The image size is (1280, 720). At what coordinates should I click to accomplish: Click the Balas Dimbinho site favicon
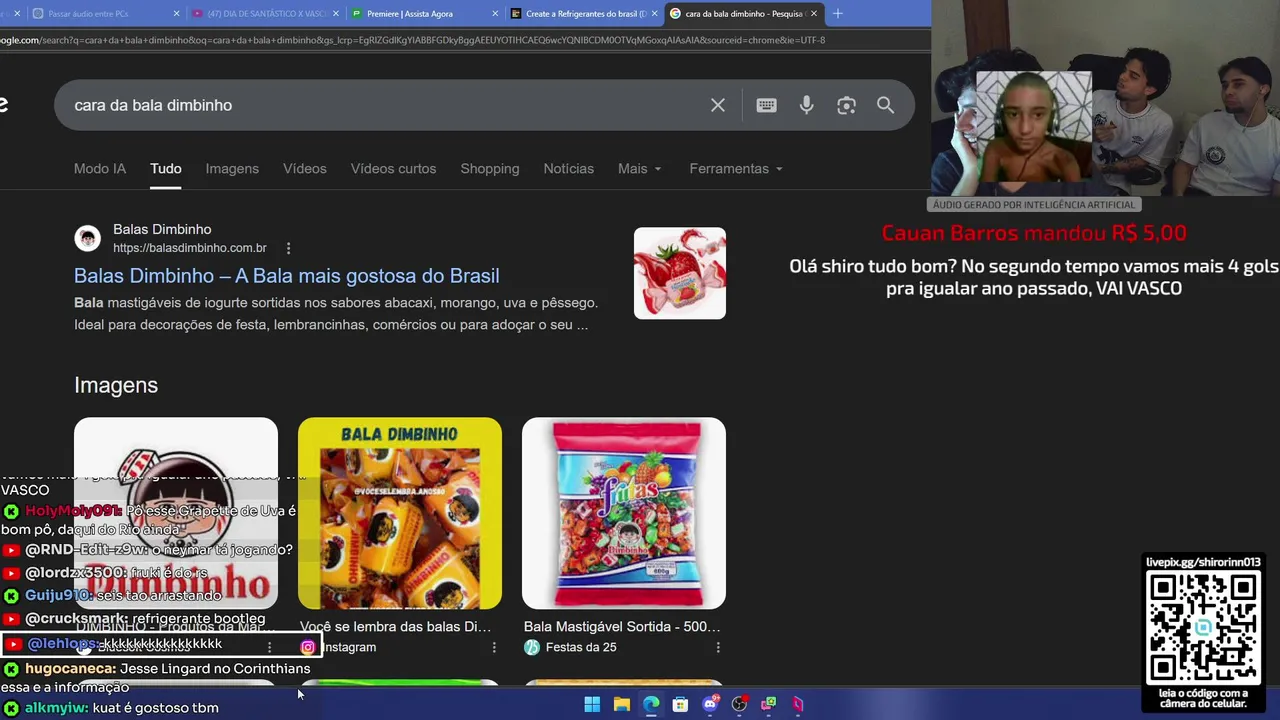[88, 238]
